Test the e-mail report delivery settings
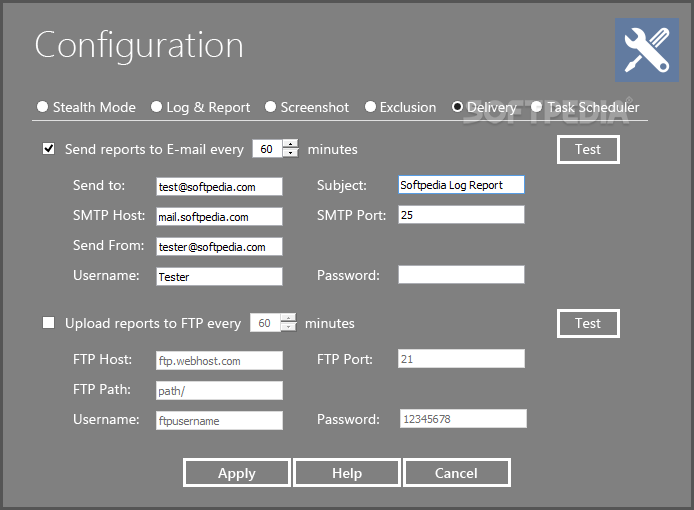The width and height of the screenshot is (694, 510). (x=588, y=150)
